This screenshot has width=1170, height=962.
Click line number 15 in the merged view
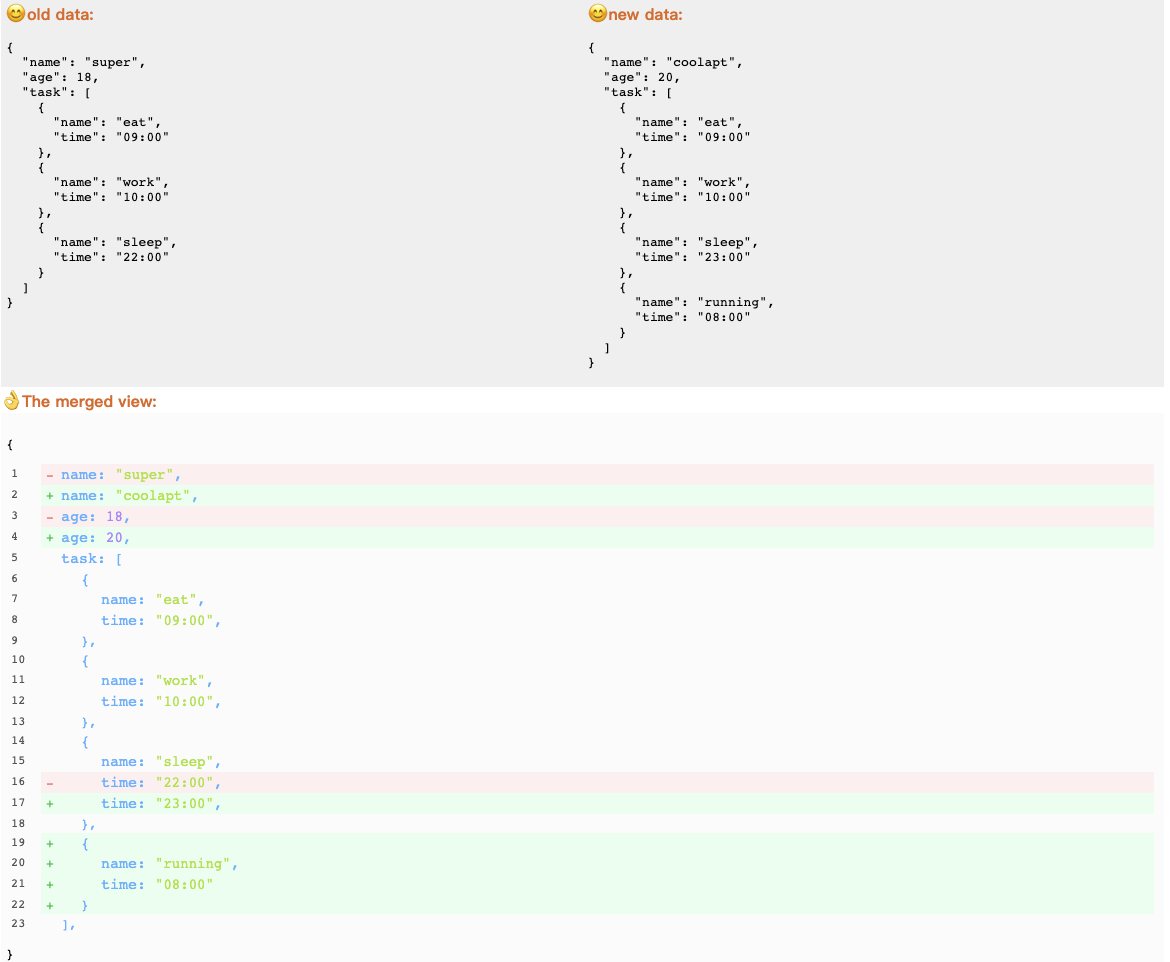pos(17,761)
